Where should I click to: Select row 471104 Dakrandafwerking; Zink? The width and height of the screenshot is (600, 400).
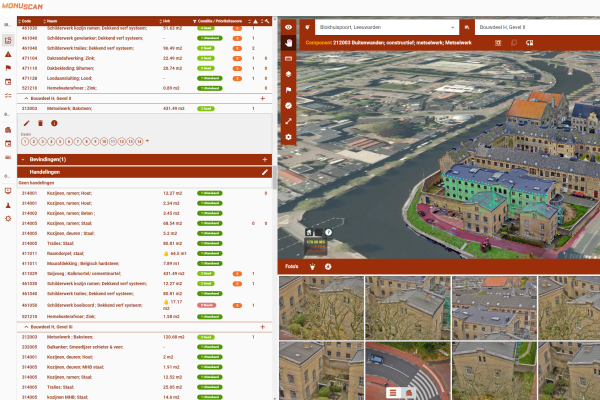coord(145,58)
